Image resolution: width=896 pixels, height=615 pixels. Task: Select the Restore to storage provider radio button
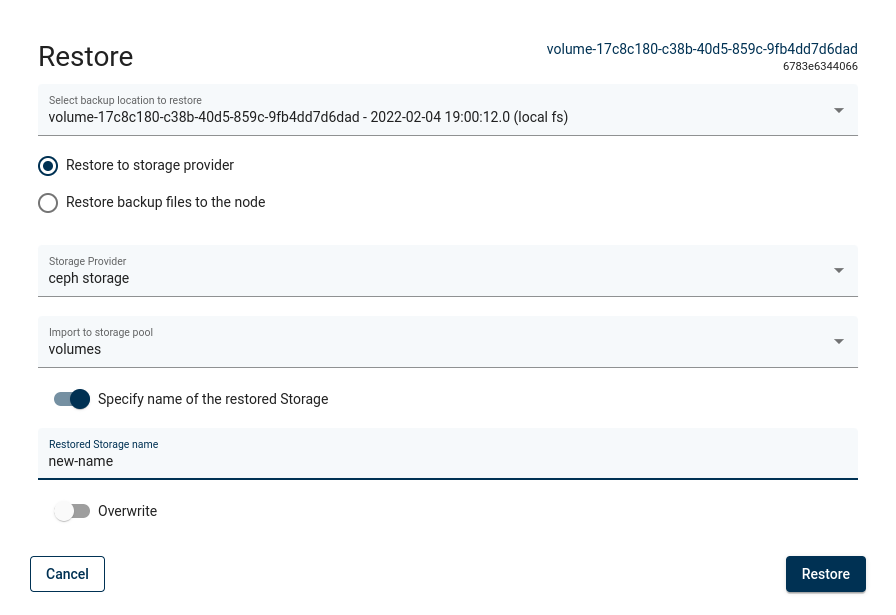[x=48, y=166]
